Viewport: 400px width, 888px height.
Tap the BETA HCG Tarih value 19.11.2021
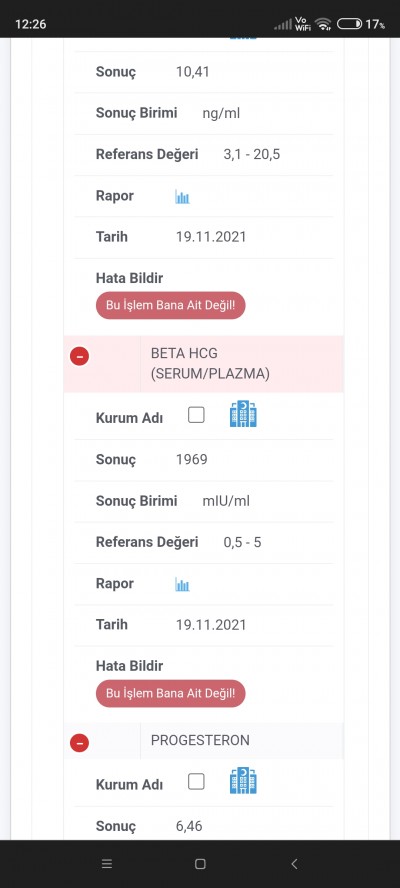211,625
